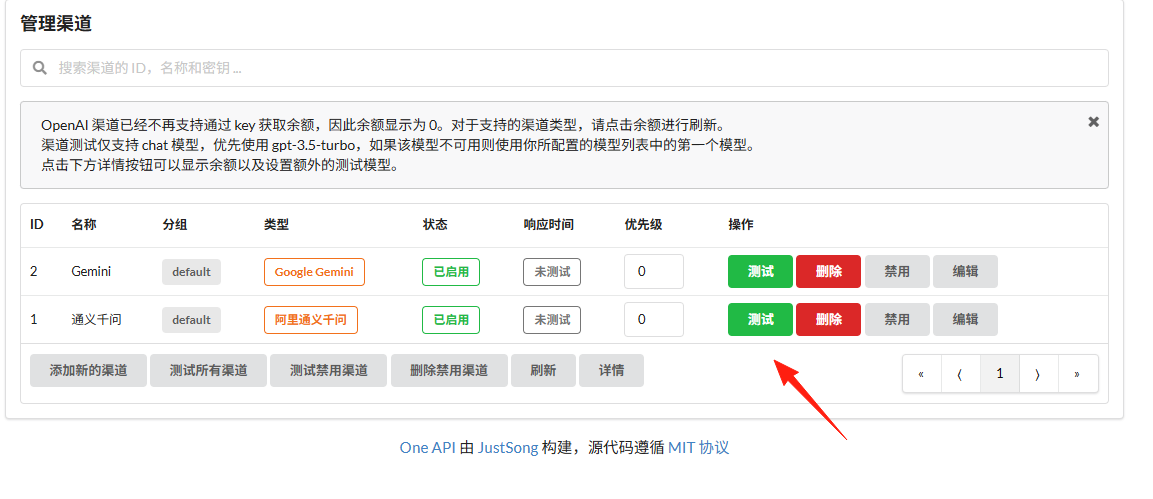This screenshot has width=1153, height=499.
Task: Disable the 通义千问 channel
Action: 896,320
